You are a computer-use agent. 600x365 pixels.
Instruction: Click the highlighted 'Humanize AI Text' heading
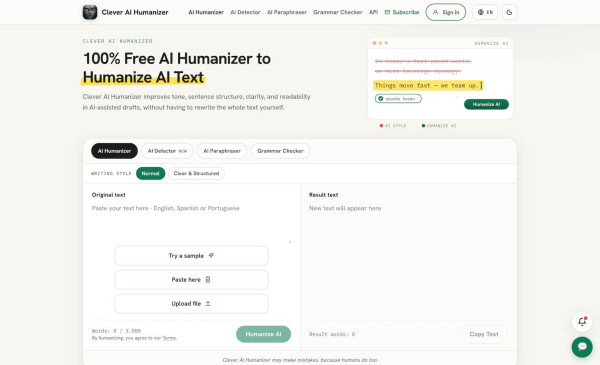coord(143,77)
